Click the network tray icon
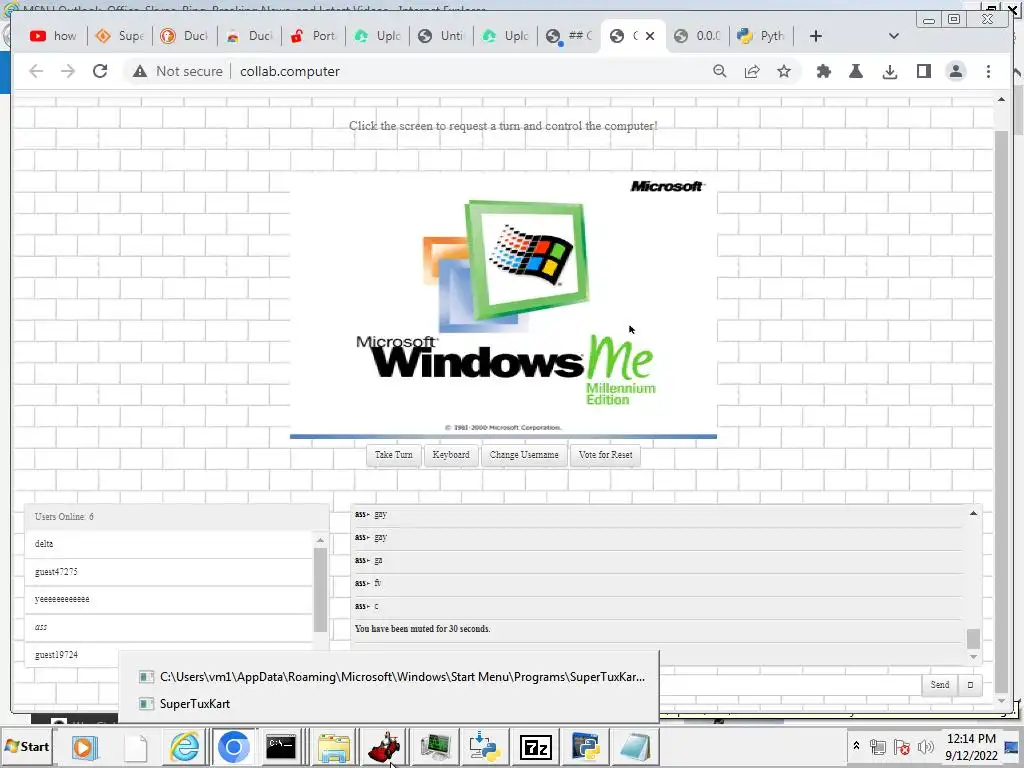 [x=878, y=746]
